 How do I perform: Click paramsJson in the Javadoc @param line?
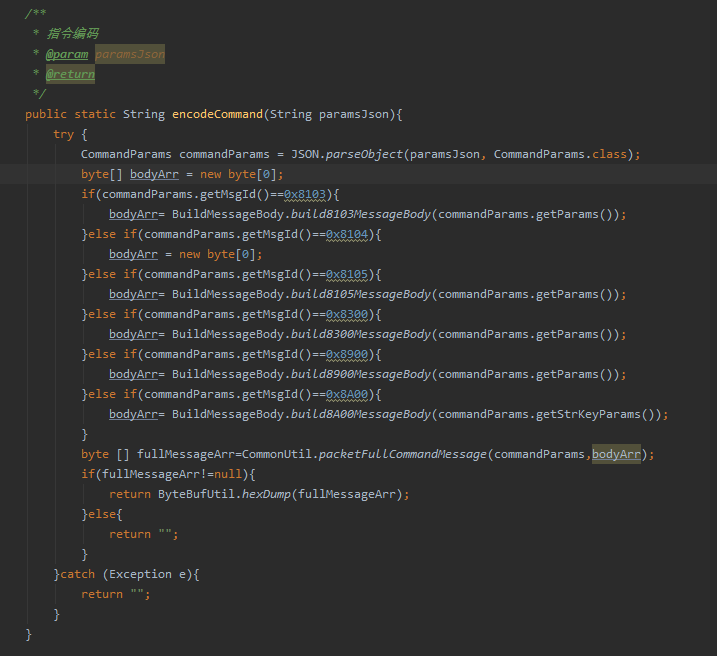pos(130,54)
